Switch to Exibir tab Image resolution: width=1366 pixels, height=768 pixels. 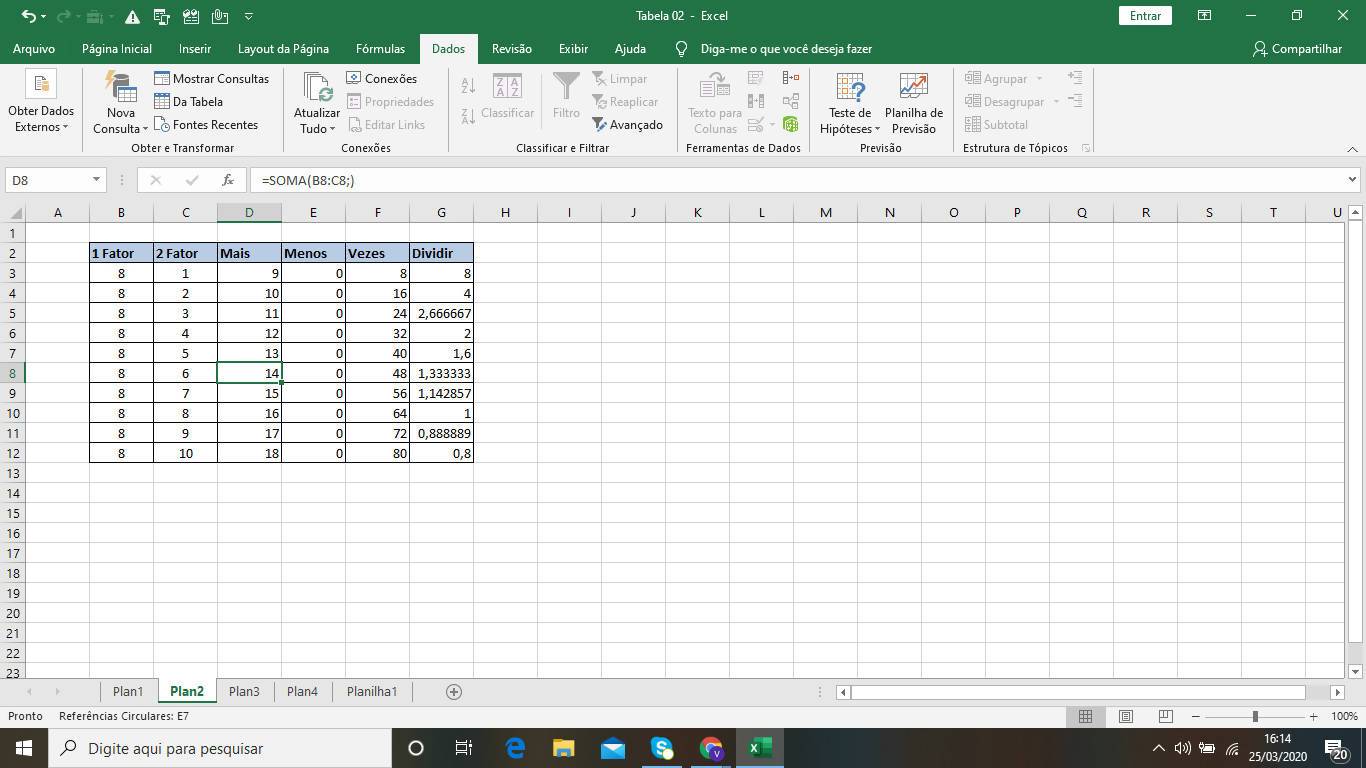(x=573, y=48)
